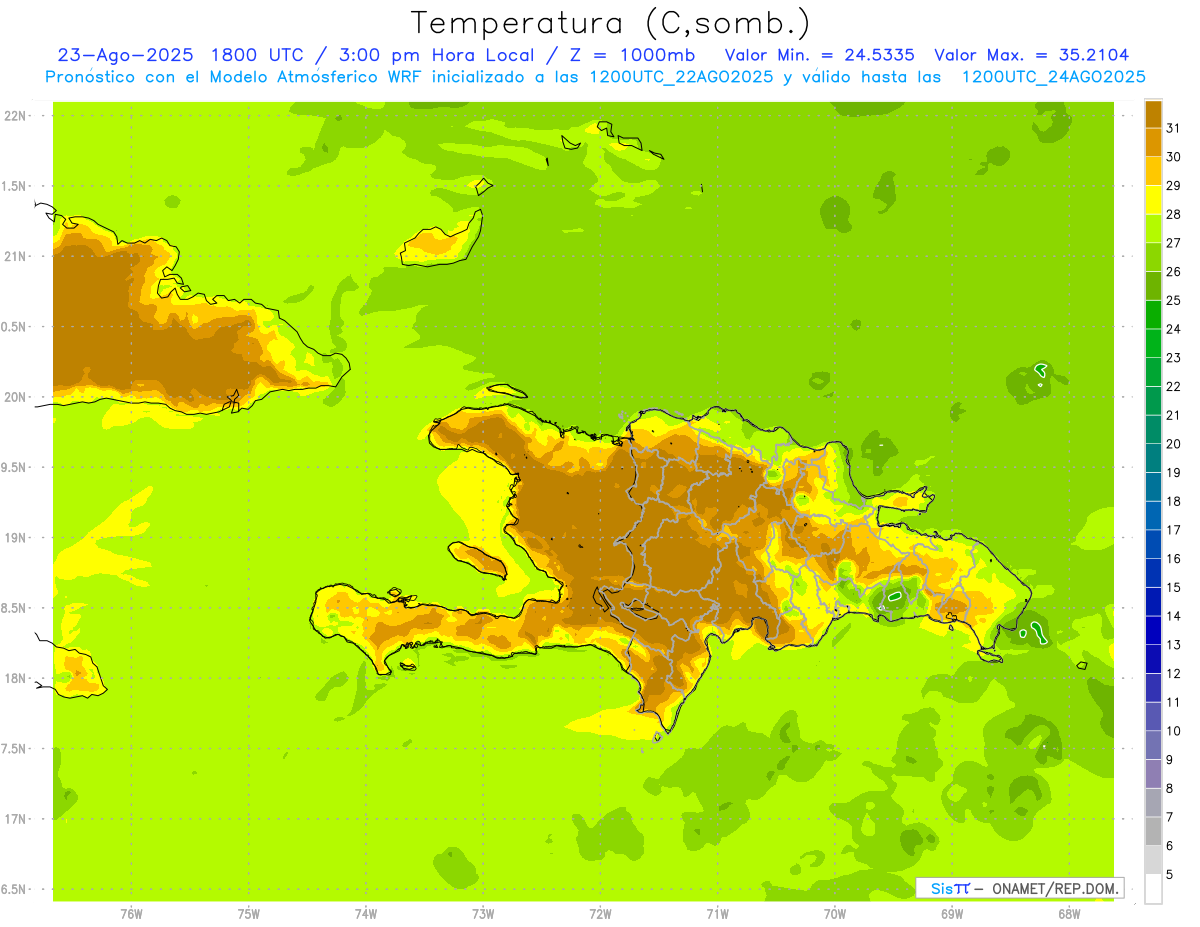Click the '75W' longitude axis label
Screen dimensions: 1200x927
coord(248,914)
